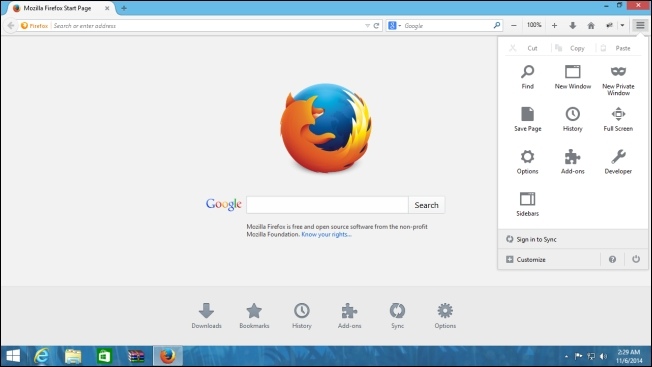The height and width of the screenshot is (367, 652).
Task: Click the search magnifier in search bar
Action: point(496,25)
